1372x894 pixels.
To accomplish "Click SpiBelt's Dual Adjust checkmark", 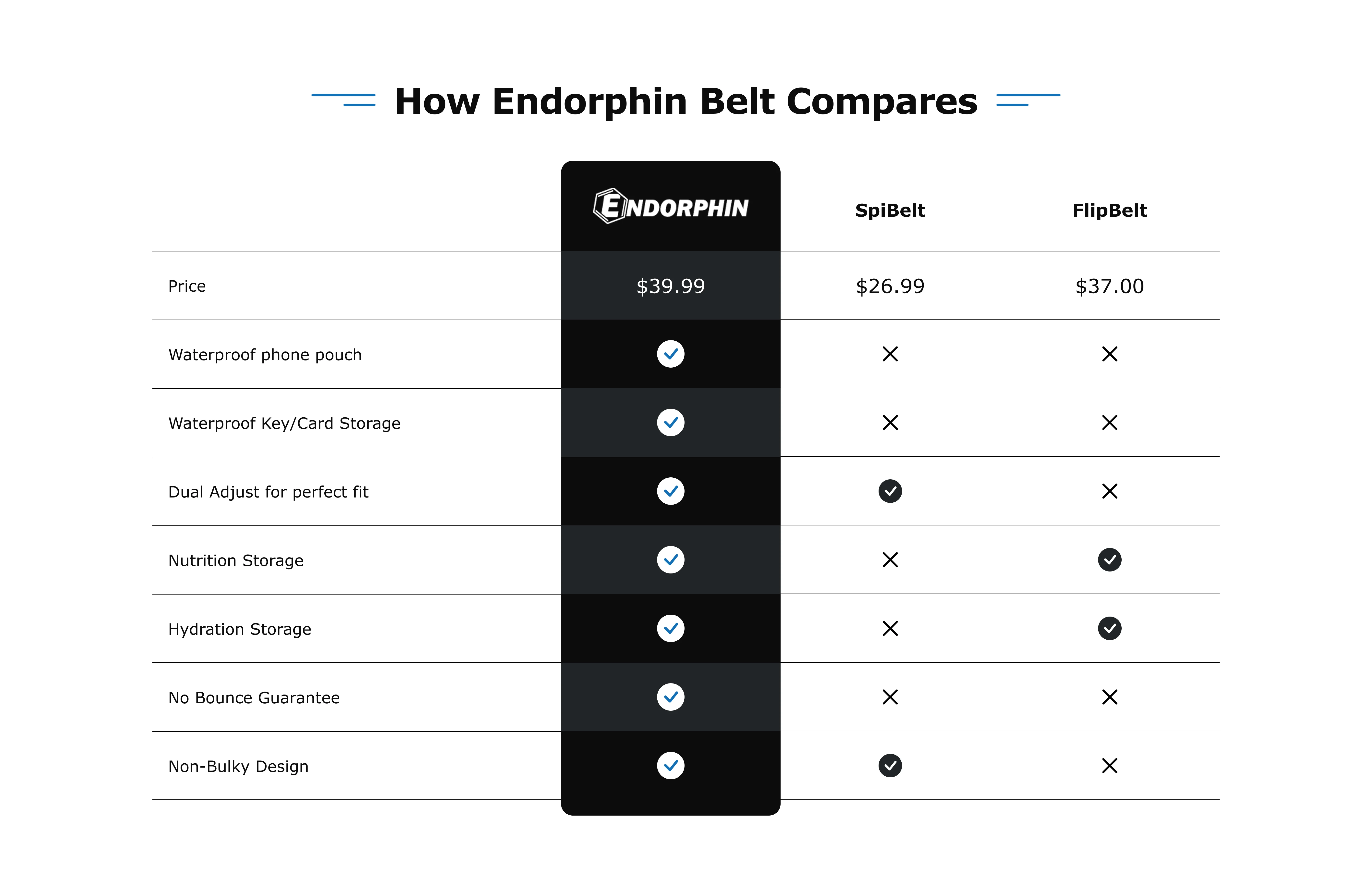I will pyautogui.click(x=890, y=491).
